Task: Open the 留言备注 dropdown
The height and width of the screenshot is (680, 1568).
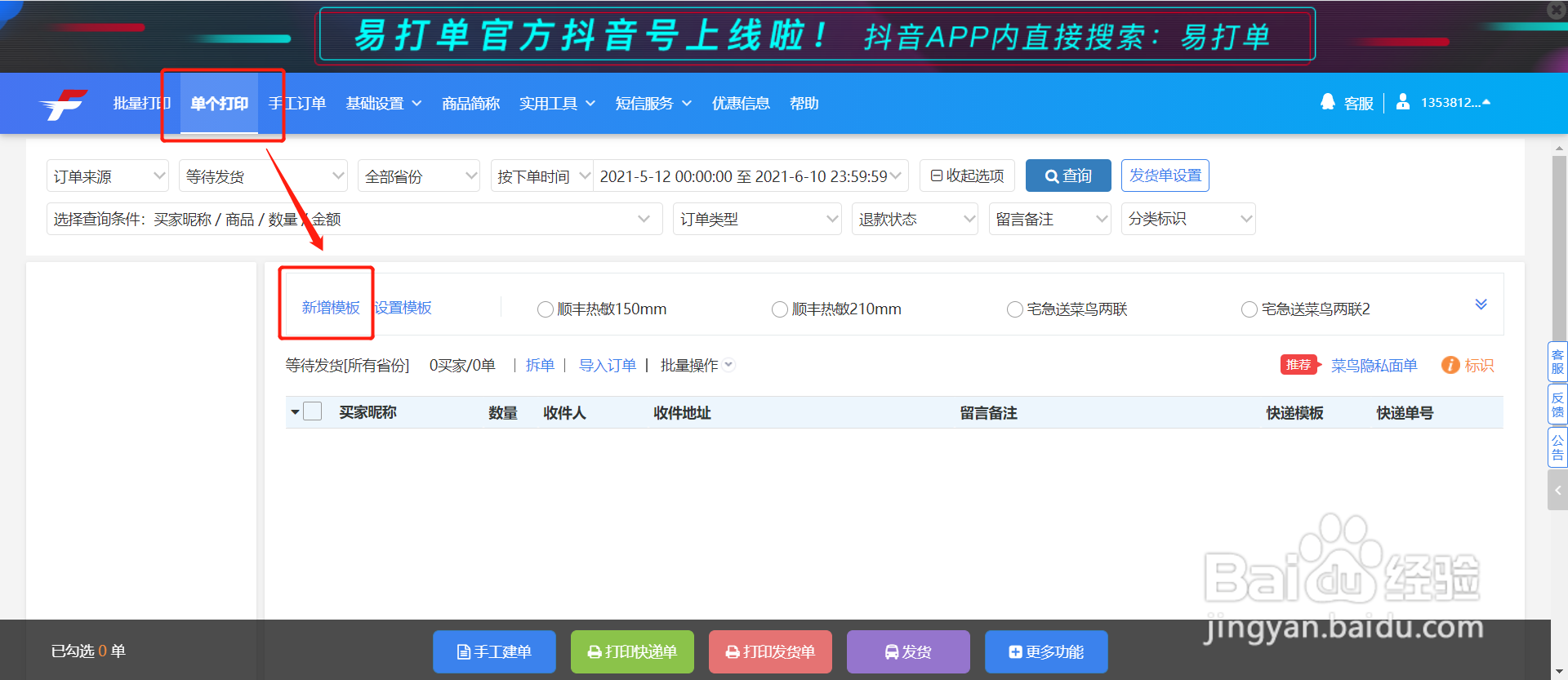Action: pyautogui.click(x=1050, y=219)
